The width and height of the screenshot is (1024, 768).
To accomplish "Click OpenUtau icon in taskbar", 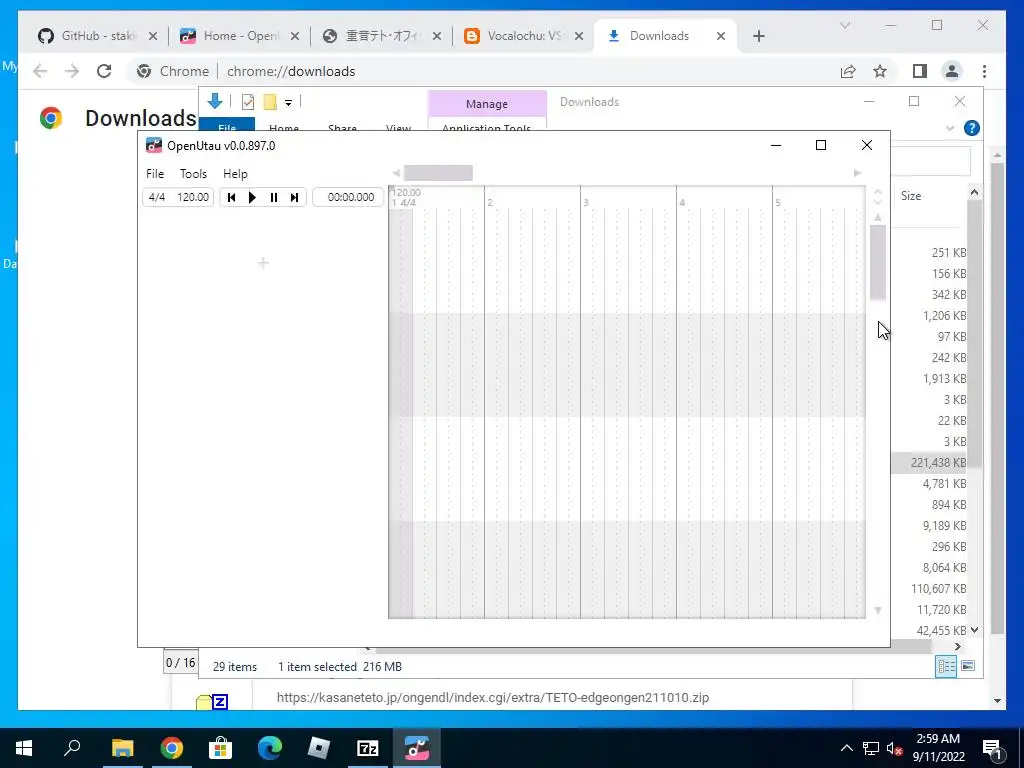I will [417, 748].
